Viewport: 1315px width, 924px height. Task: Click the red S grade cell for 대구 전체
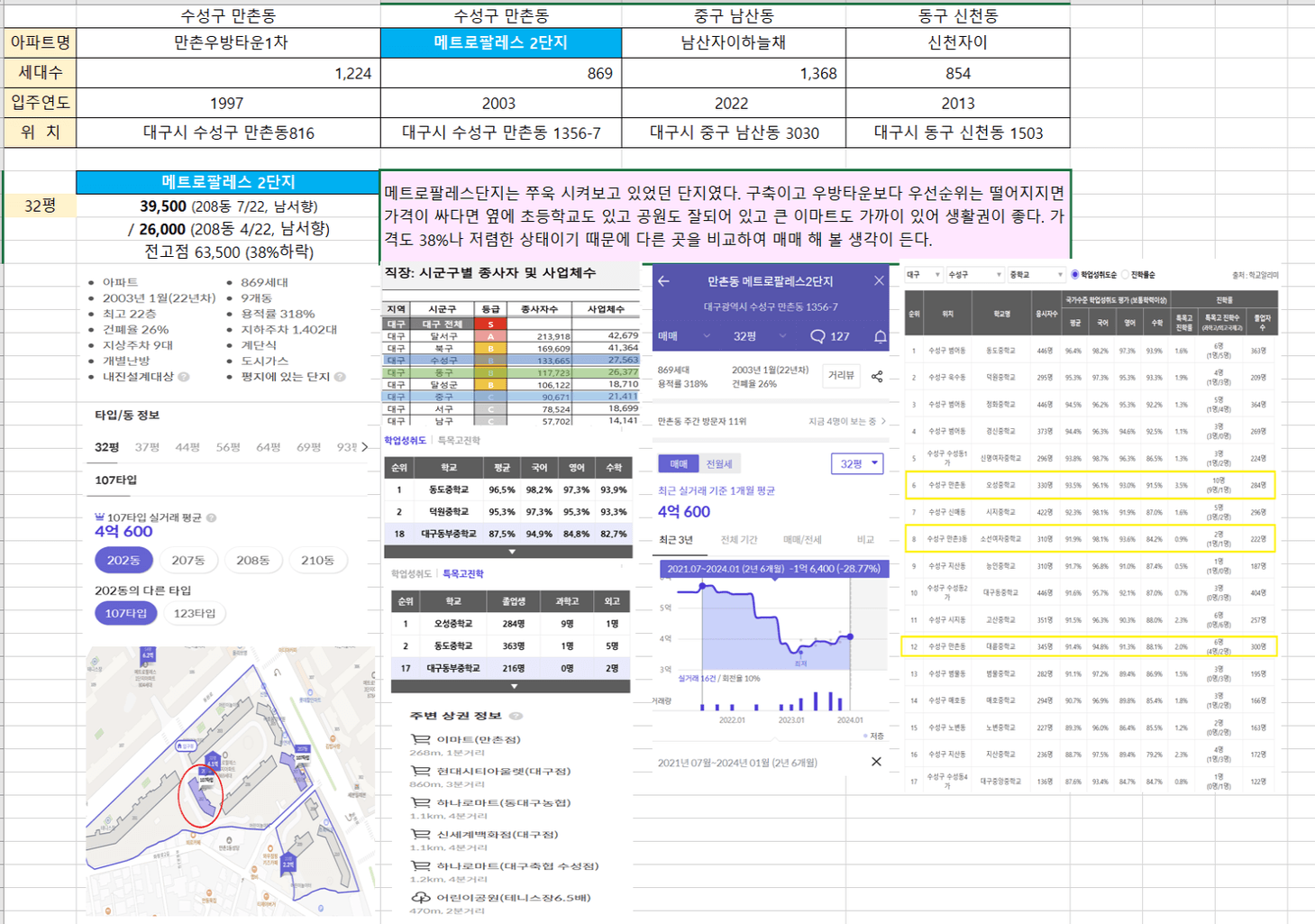491,324
